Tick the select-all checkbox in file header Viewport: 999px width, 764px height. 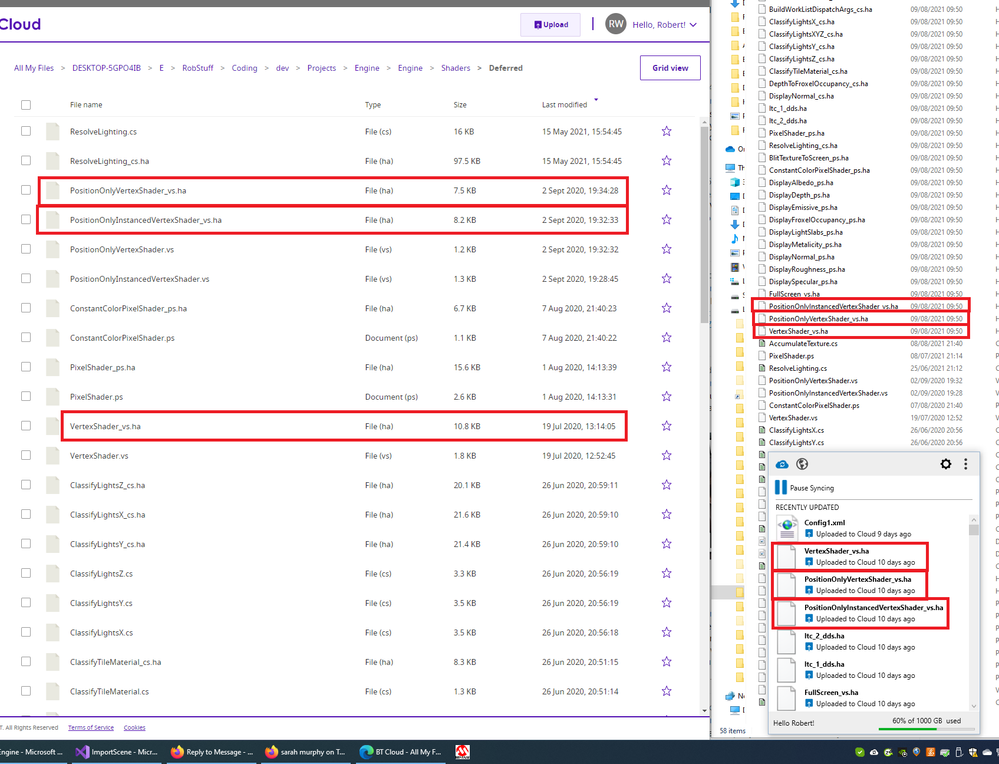point(26,105)
